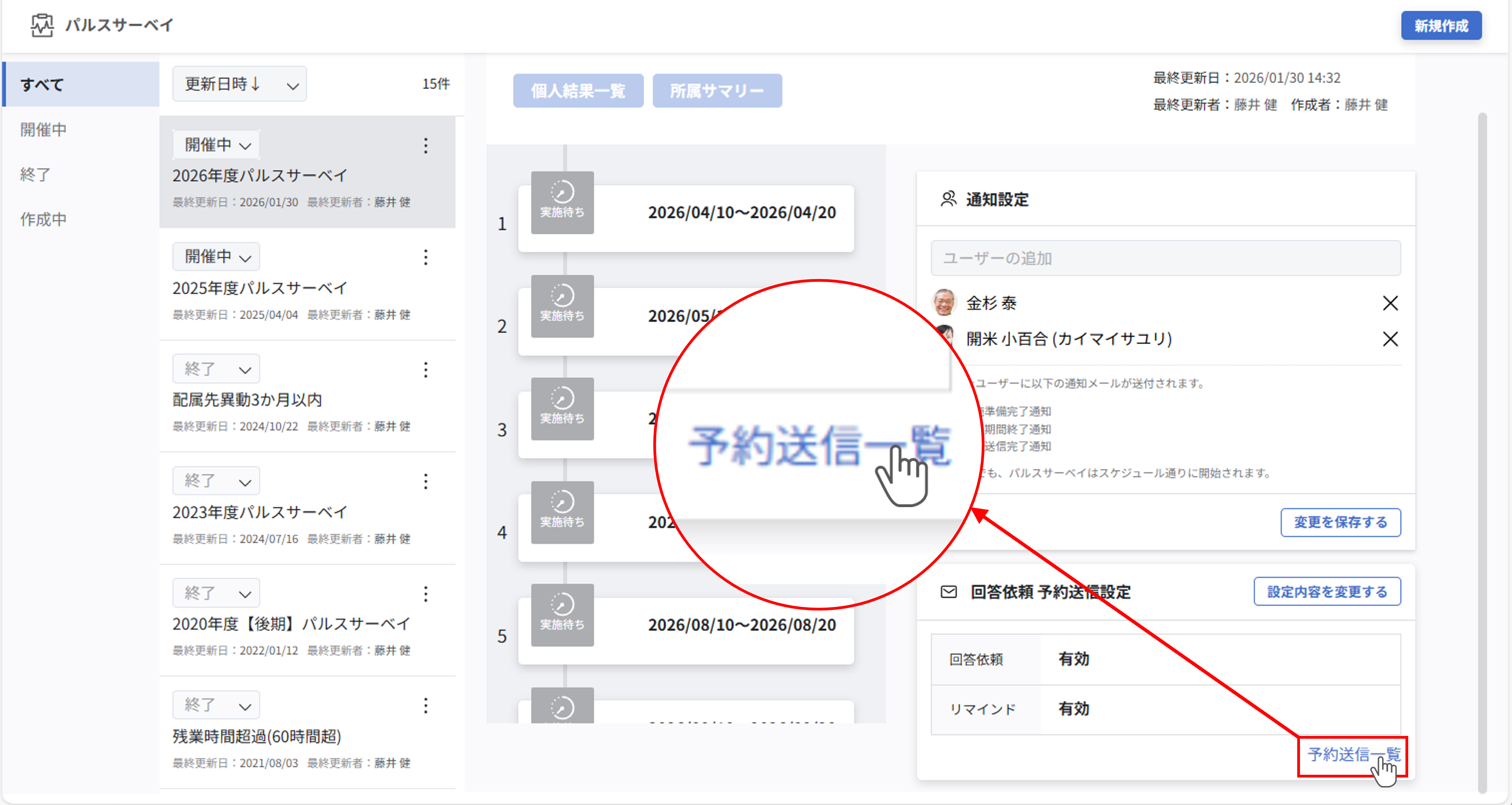Open kebab menu on 2023年度パルスサーベイ card
1512x805 pixels.
pyautogui.click(x=425, y=481)
